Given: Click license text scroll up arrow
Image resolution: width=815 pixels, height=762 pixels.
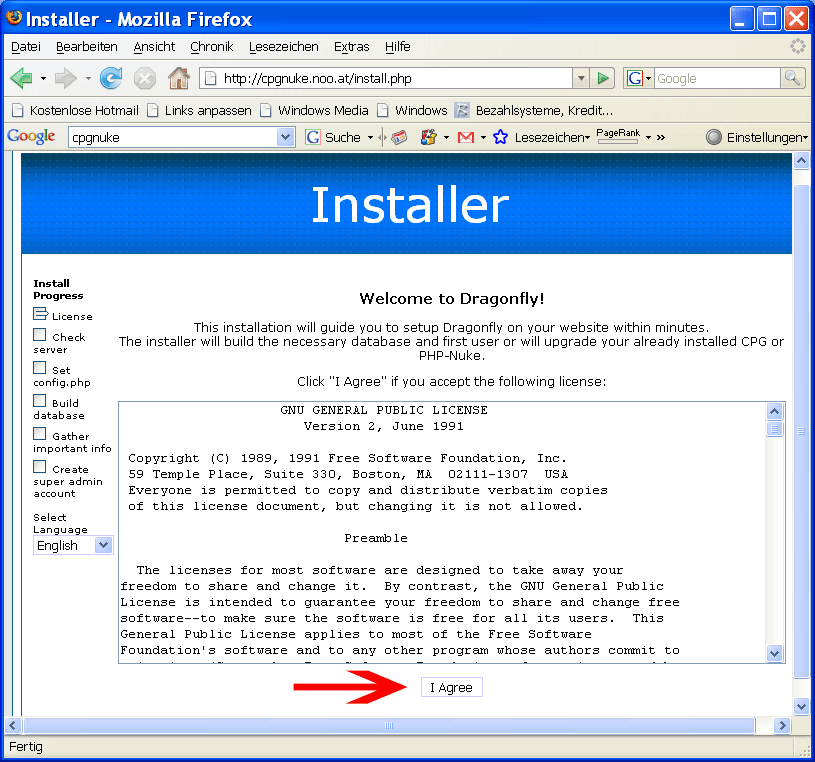Looking at the screenshot, I should 774,412.
